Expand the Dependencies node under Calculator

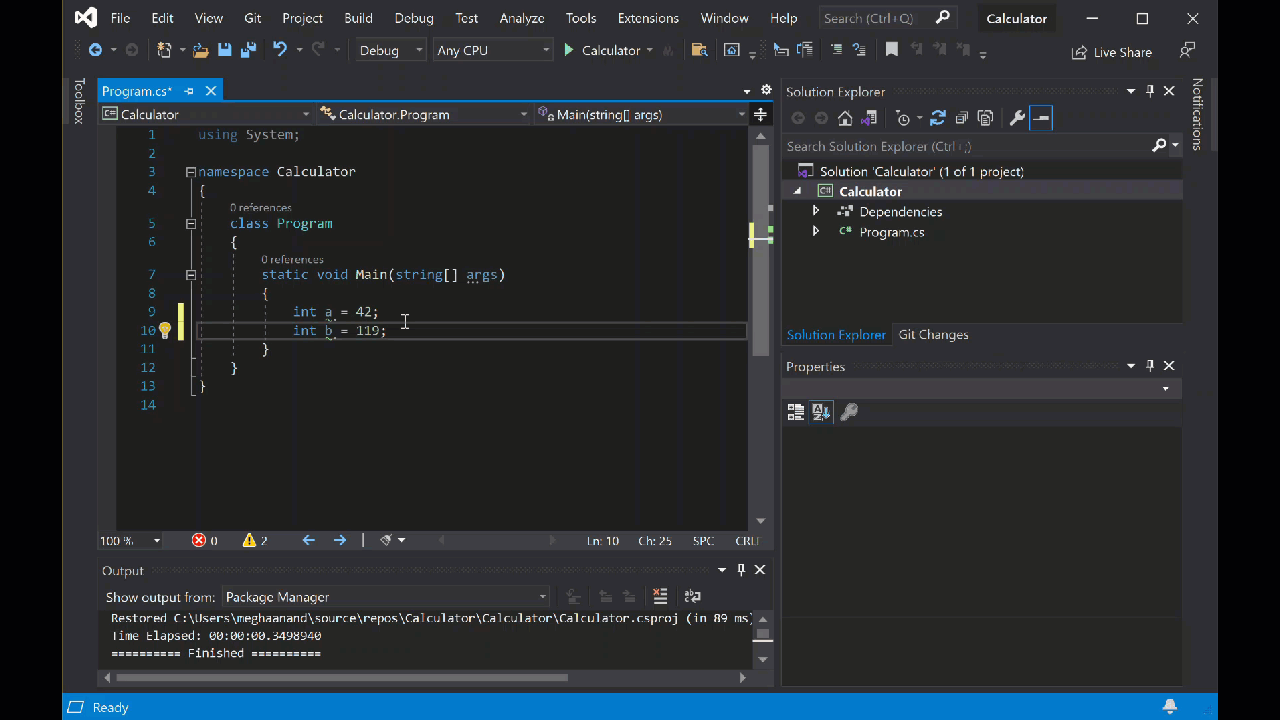pyautogui.click(x=816, y=211)
